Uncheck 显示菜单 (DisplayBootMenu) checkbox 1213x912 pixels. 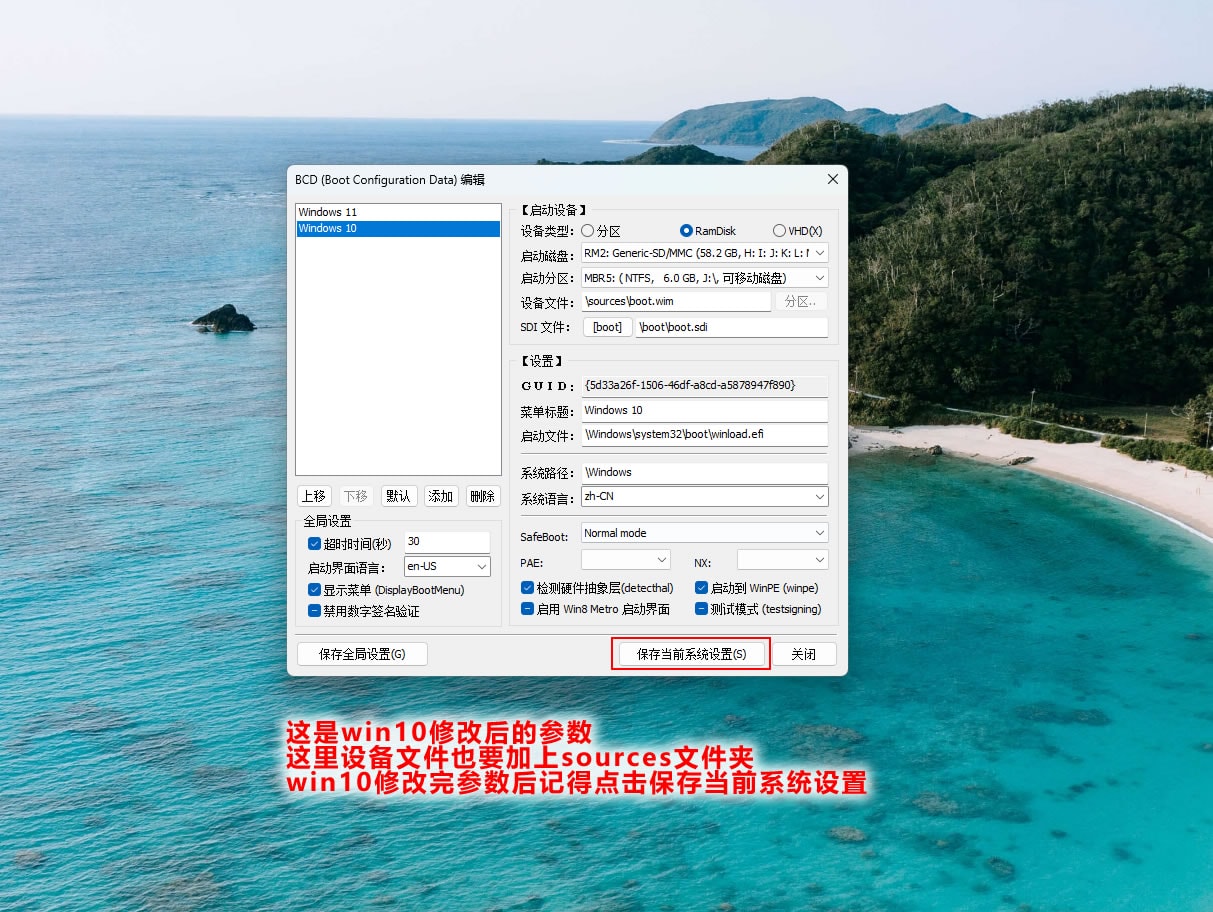pos(315,590)
